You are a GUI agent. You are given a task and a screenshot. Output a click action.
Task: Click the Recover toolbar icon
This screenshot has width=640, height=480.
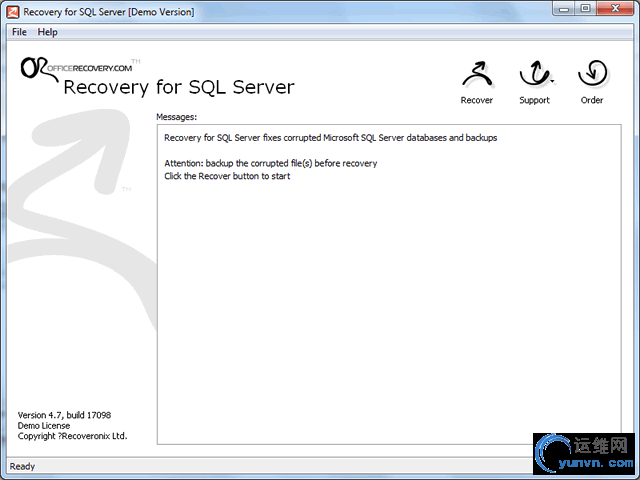476,82
